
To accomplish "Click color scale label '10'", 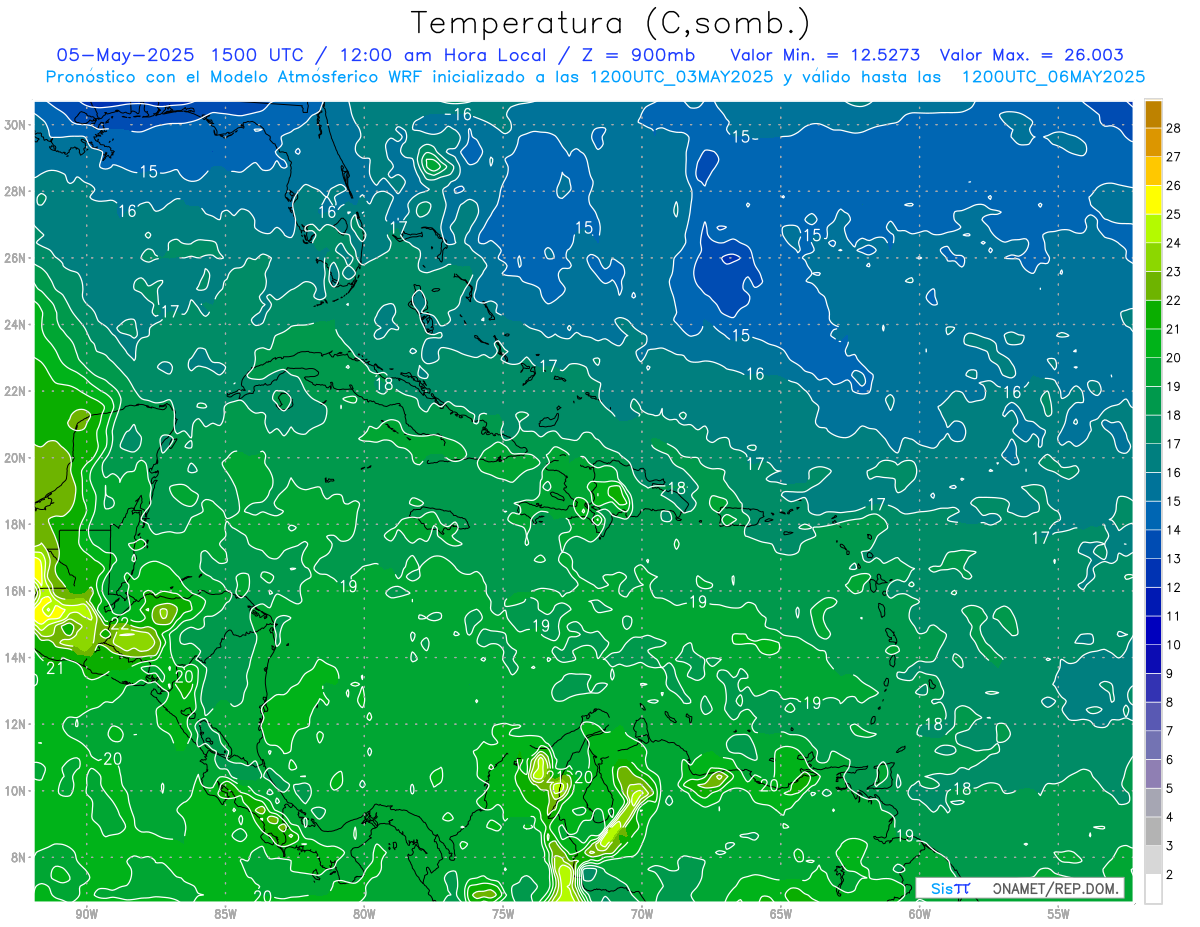I will (1174, 645).
